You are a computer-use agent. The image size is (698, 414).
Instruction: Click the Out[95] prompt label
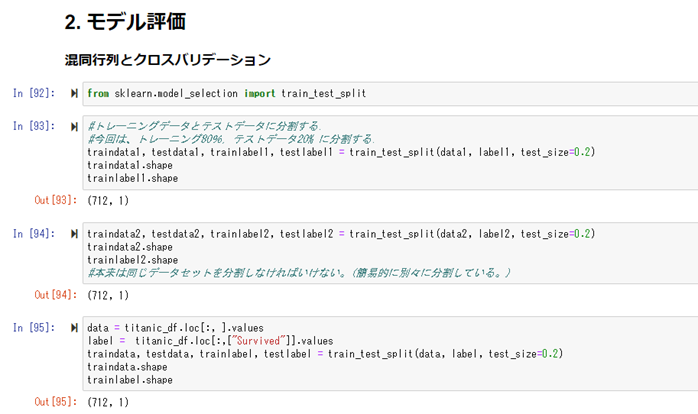tap(56, 402)
